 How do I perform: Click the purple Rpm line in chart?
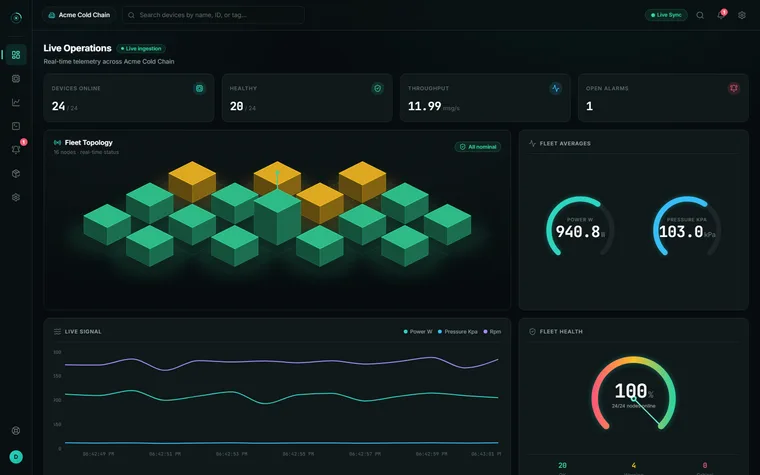[x=282, y=362]
